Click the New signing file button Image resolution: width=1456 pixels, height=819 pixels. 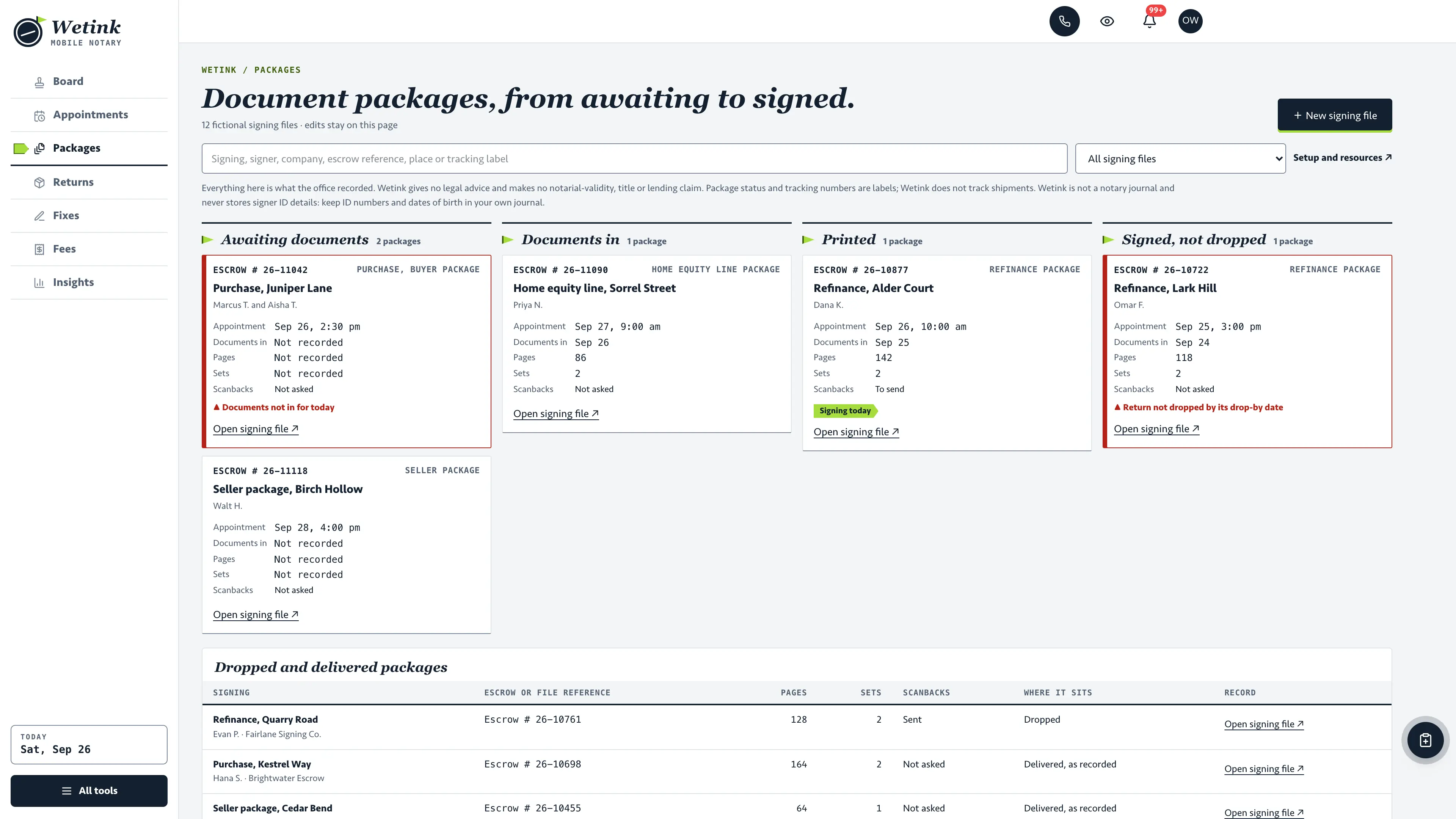pos(1335,115)
